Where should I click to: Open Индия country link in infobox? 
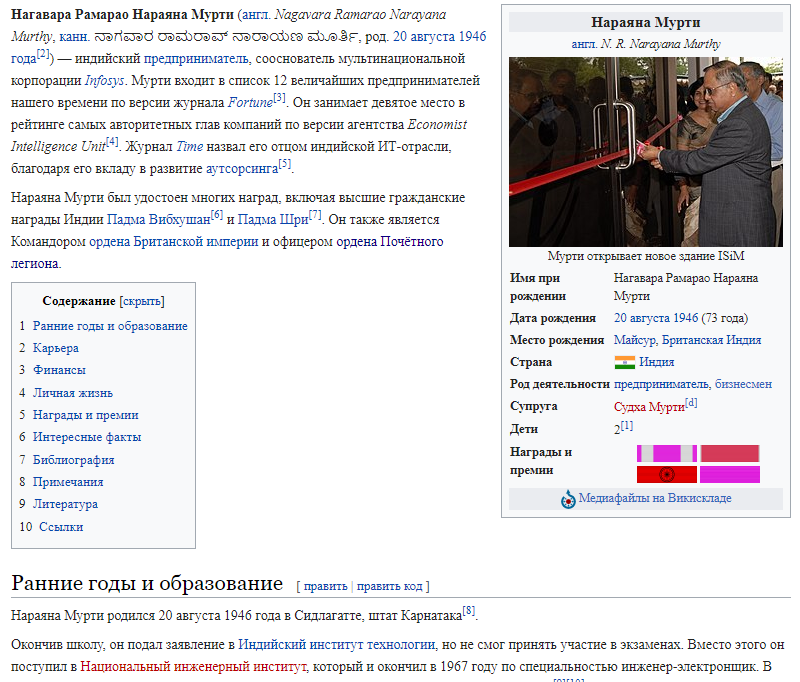click(x=657, y=362)
